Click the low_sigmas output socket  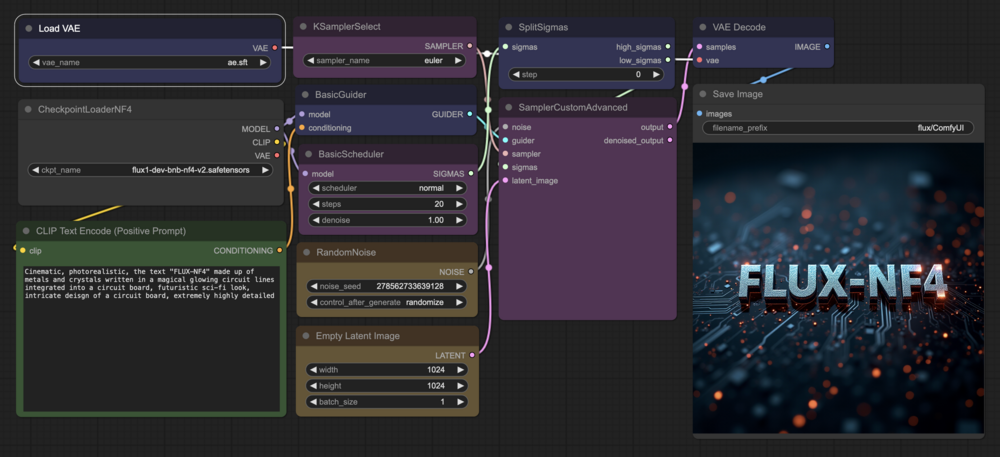668,61
